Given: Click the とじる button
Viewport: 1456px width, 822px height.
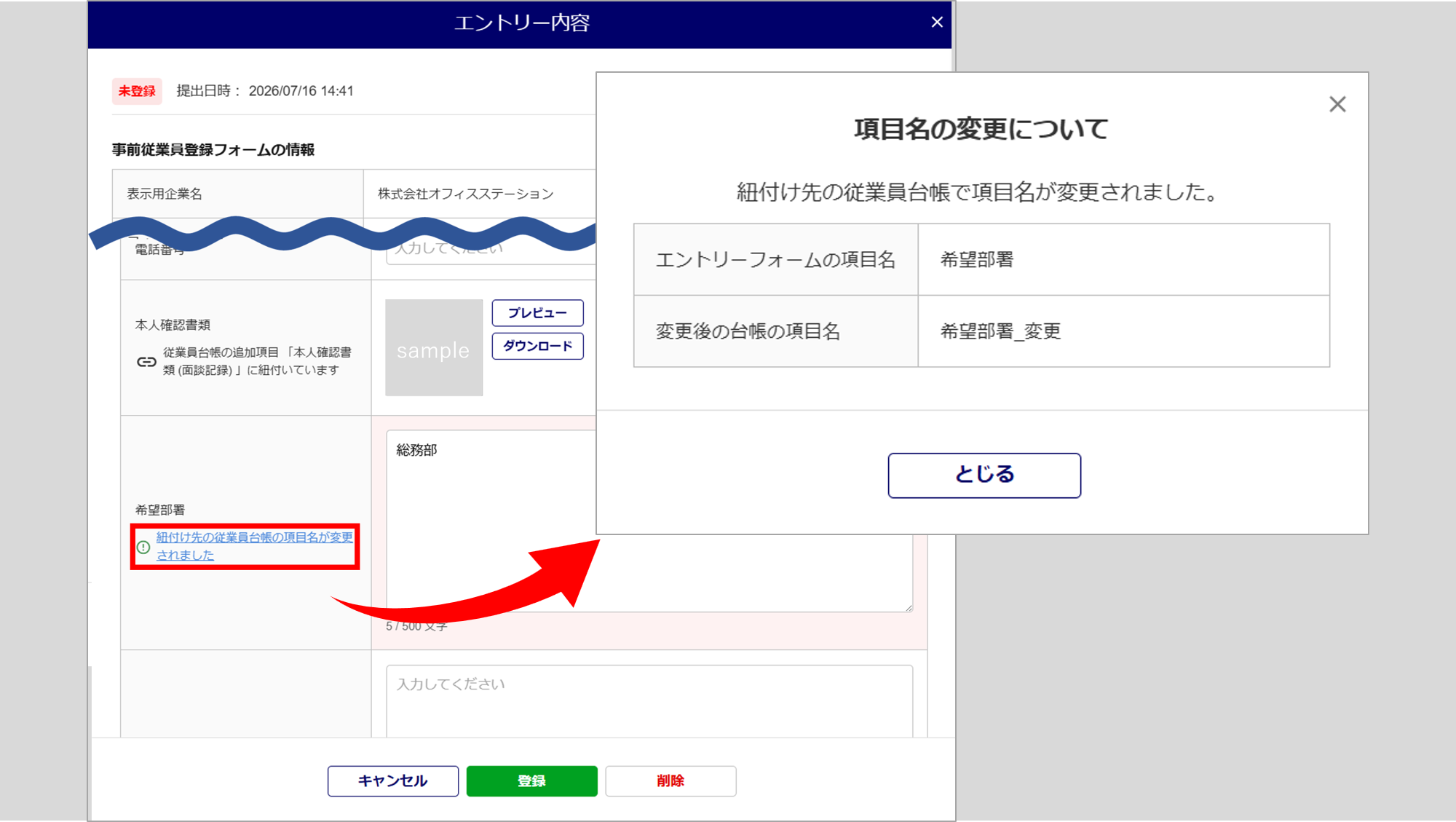Looking at the screenshot, I should coord(984,475).
